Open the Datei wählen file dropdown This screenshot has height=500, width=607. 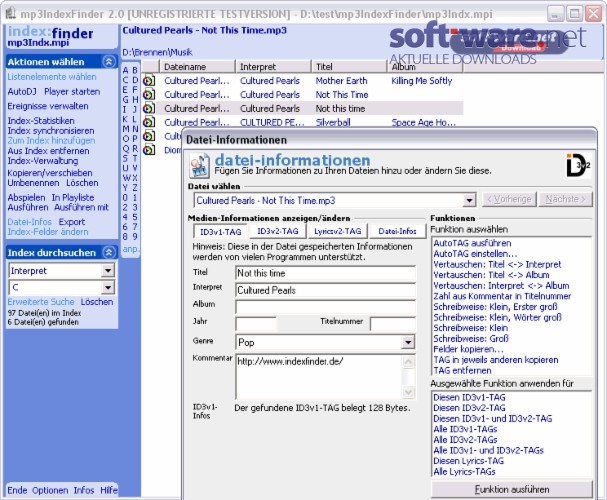pyautogui.click(x=469, y=200)
